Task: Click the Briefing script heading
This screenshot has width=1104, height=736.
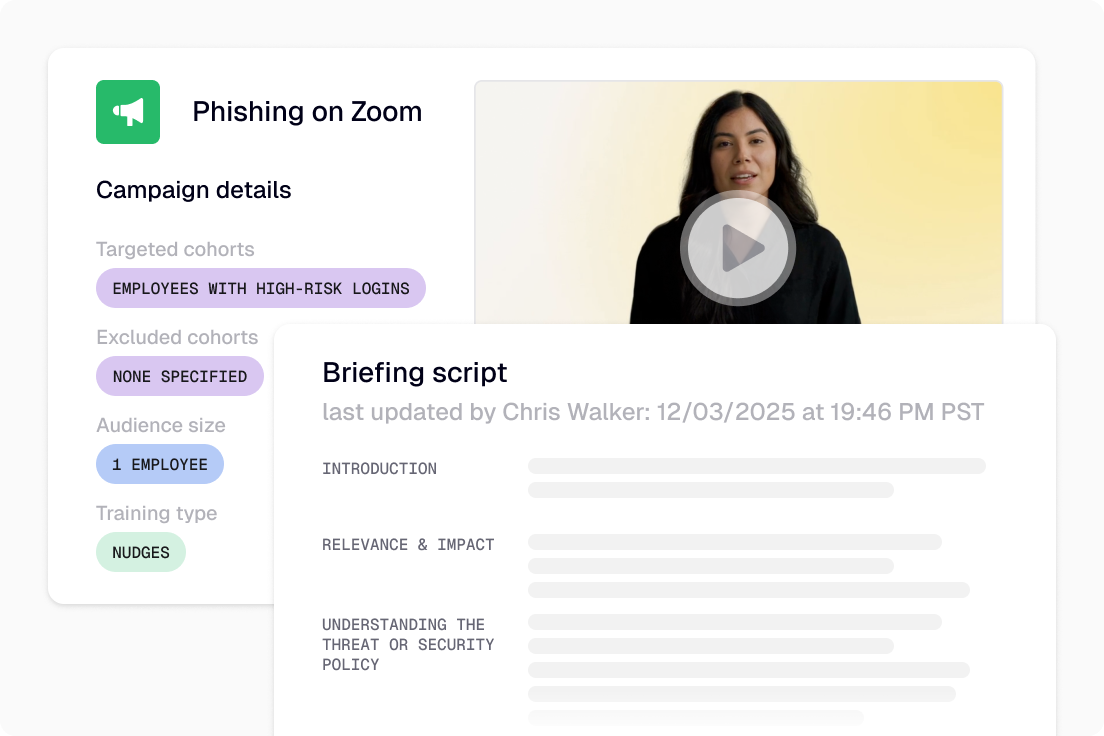Action: (x=414, y=373)
